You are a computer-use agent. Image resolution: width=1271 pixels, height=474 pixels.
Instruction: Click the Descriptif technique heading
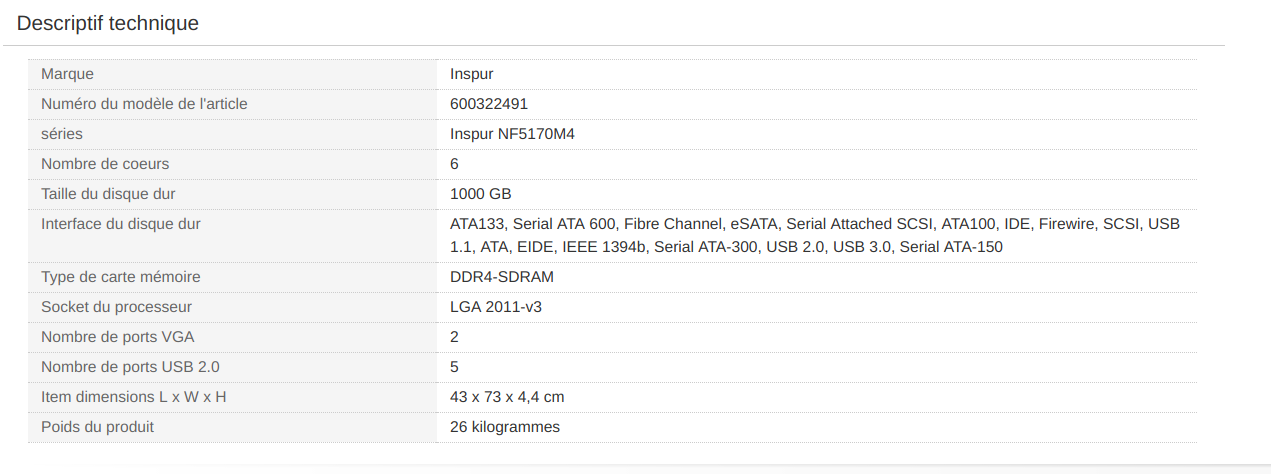[x=108, y=23]
